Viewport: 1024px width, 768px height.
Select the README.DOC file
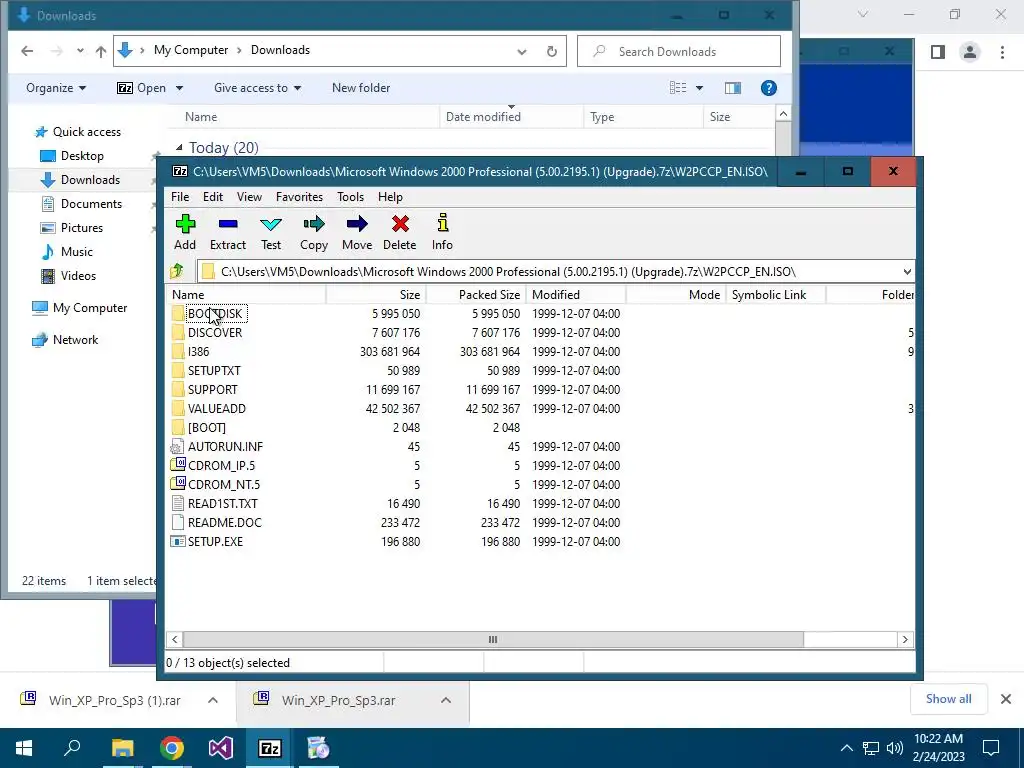coord(225,522)
